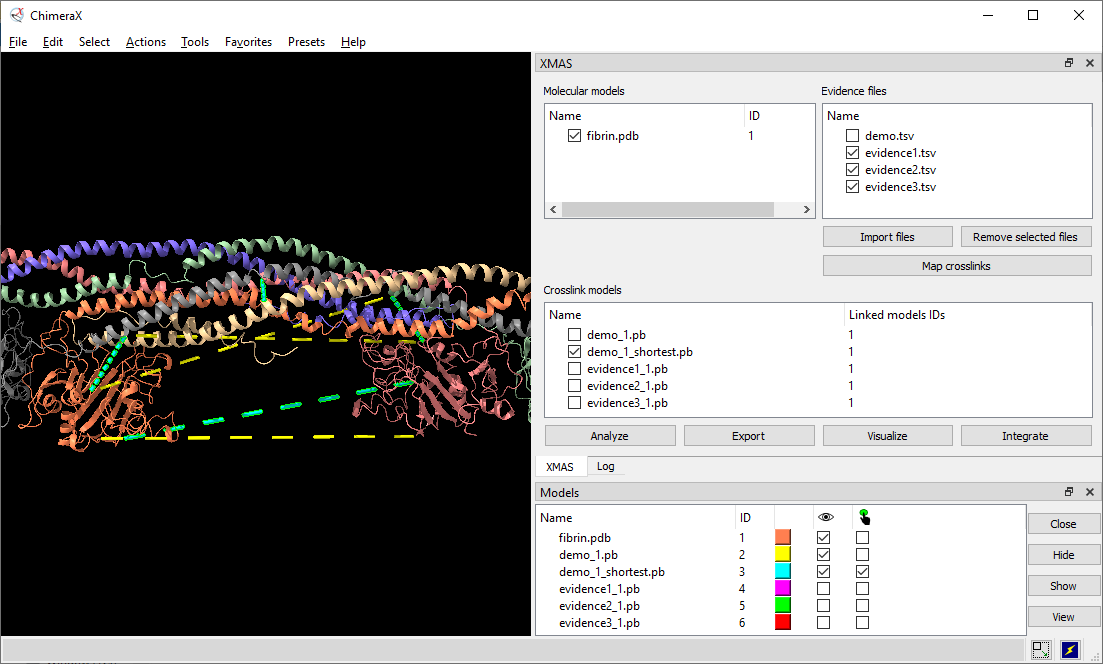Open yellow color swatch for demo_1.pb
Screen dimensions: 1103x664
coord(782,554)
